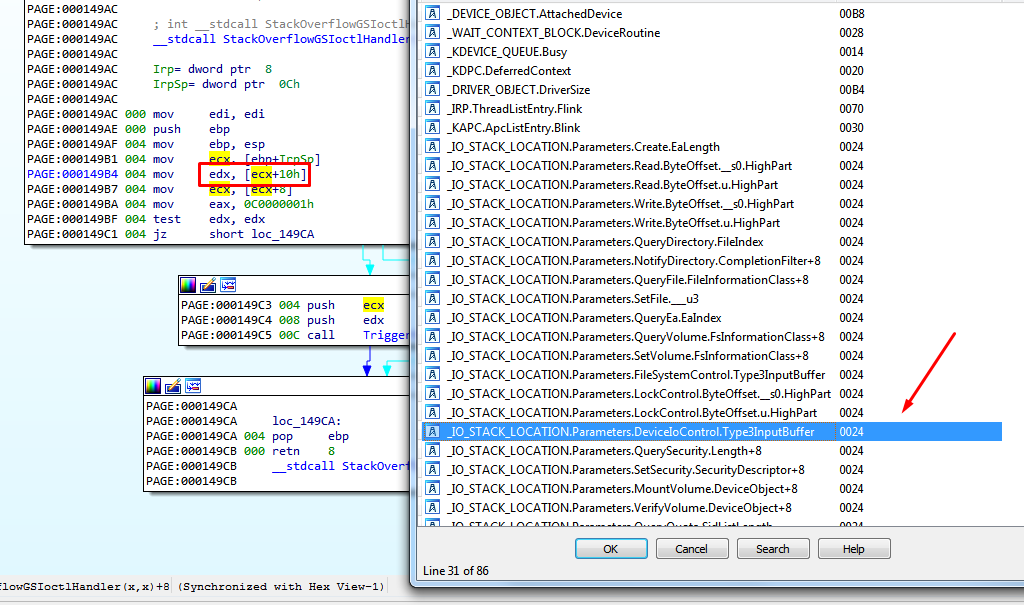
Task: Cancel the structure offset dialog
Action: click(691, 549)
